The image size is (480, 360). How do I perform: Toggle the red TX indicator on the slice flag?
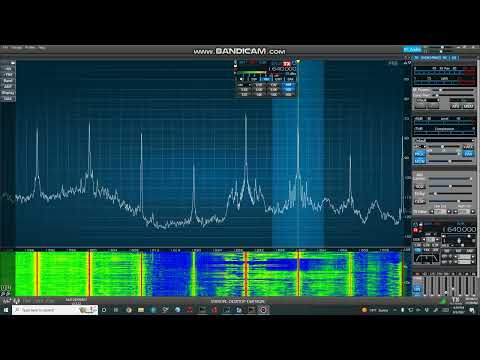[x=286, y=63]
